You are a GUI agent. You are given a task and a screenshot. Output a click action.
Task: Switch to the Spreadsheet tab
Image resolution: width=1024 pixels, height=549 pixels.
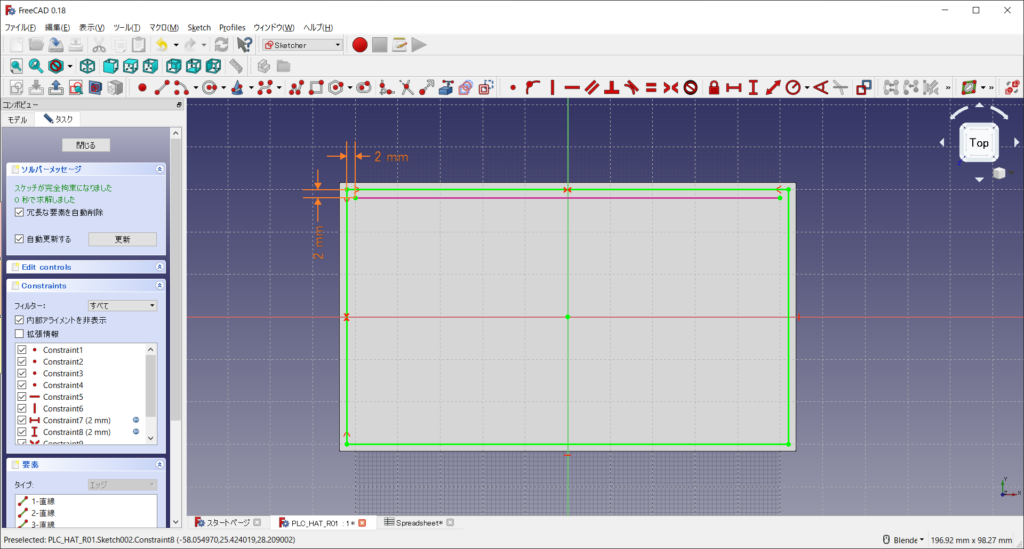pos(419,523)
